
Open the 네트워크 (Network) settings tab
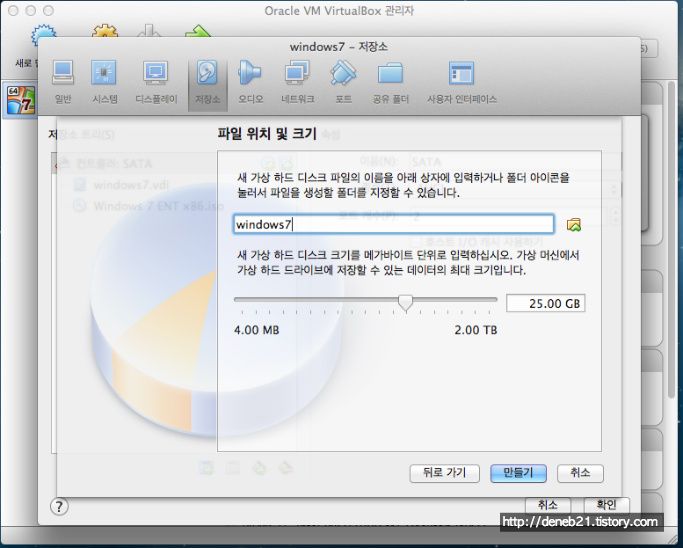298,83
